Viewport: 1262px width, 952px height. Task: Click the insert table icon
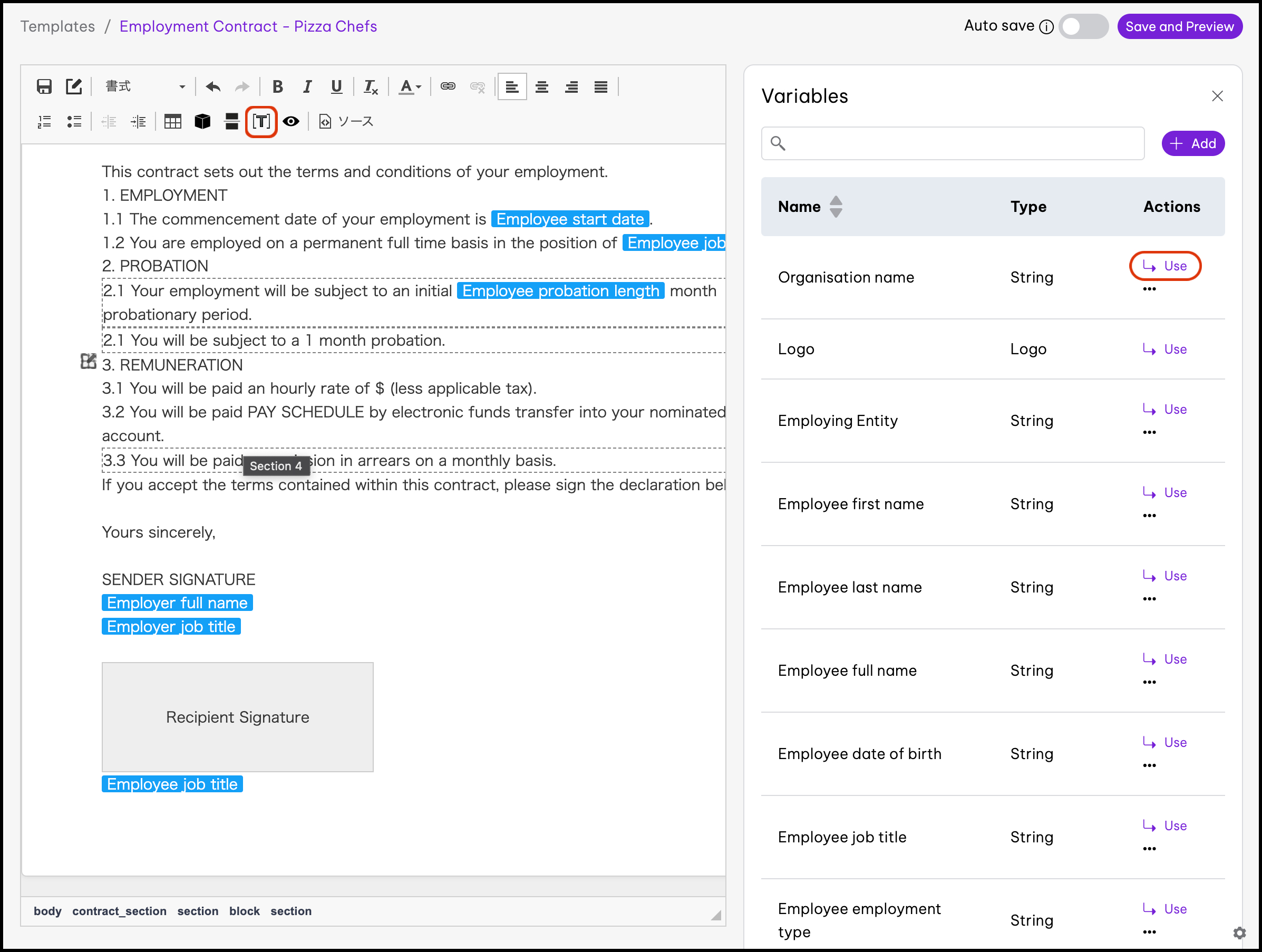[172, 121]
